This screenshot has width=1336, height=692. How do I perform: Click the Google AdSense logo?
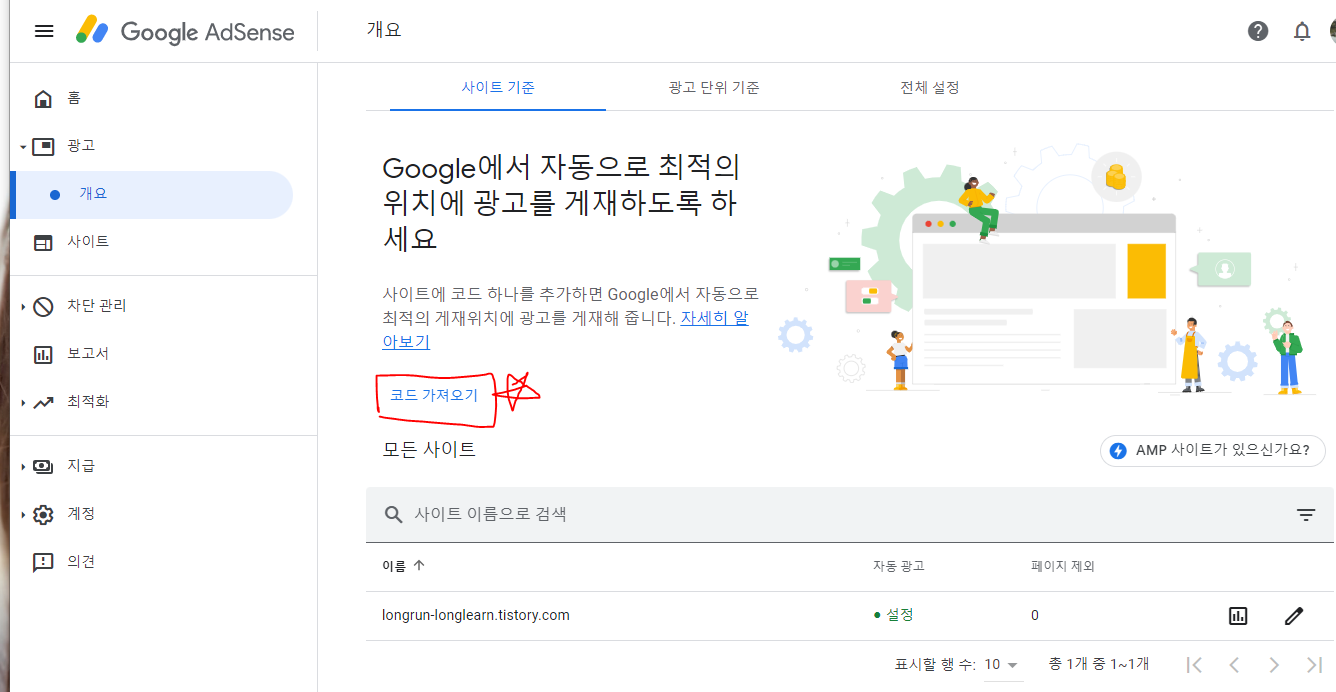click(x=185, y=31)
